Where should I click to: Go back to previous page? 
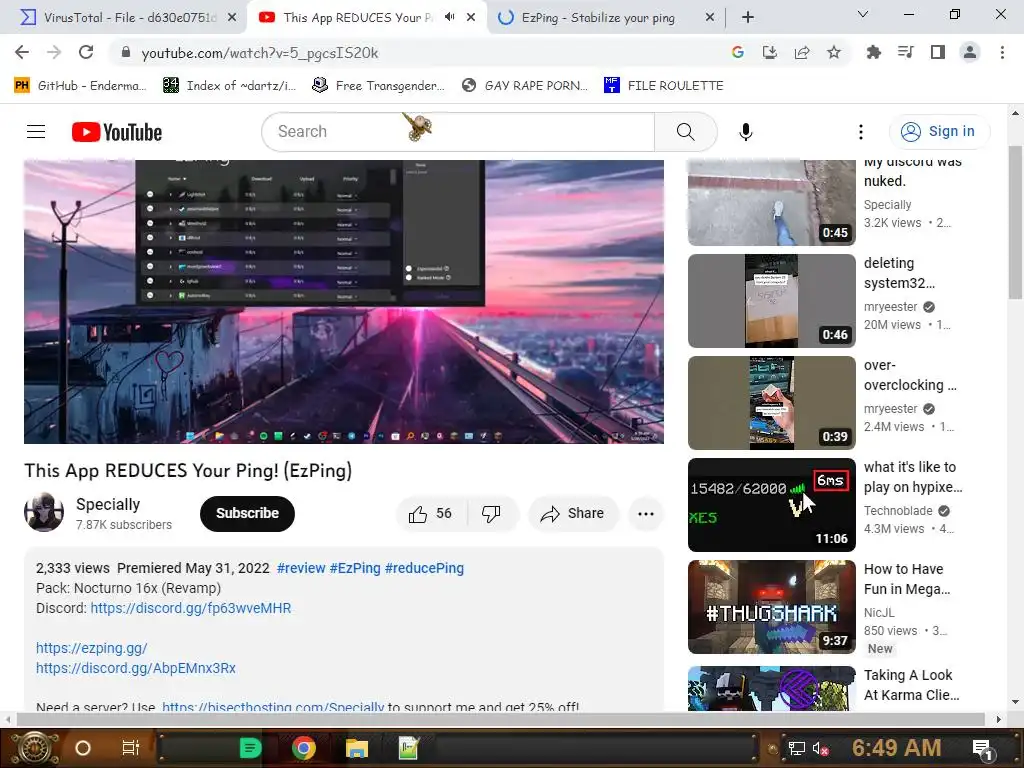click(x=22, y=52)
